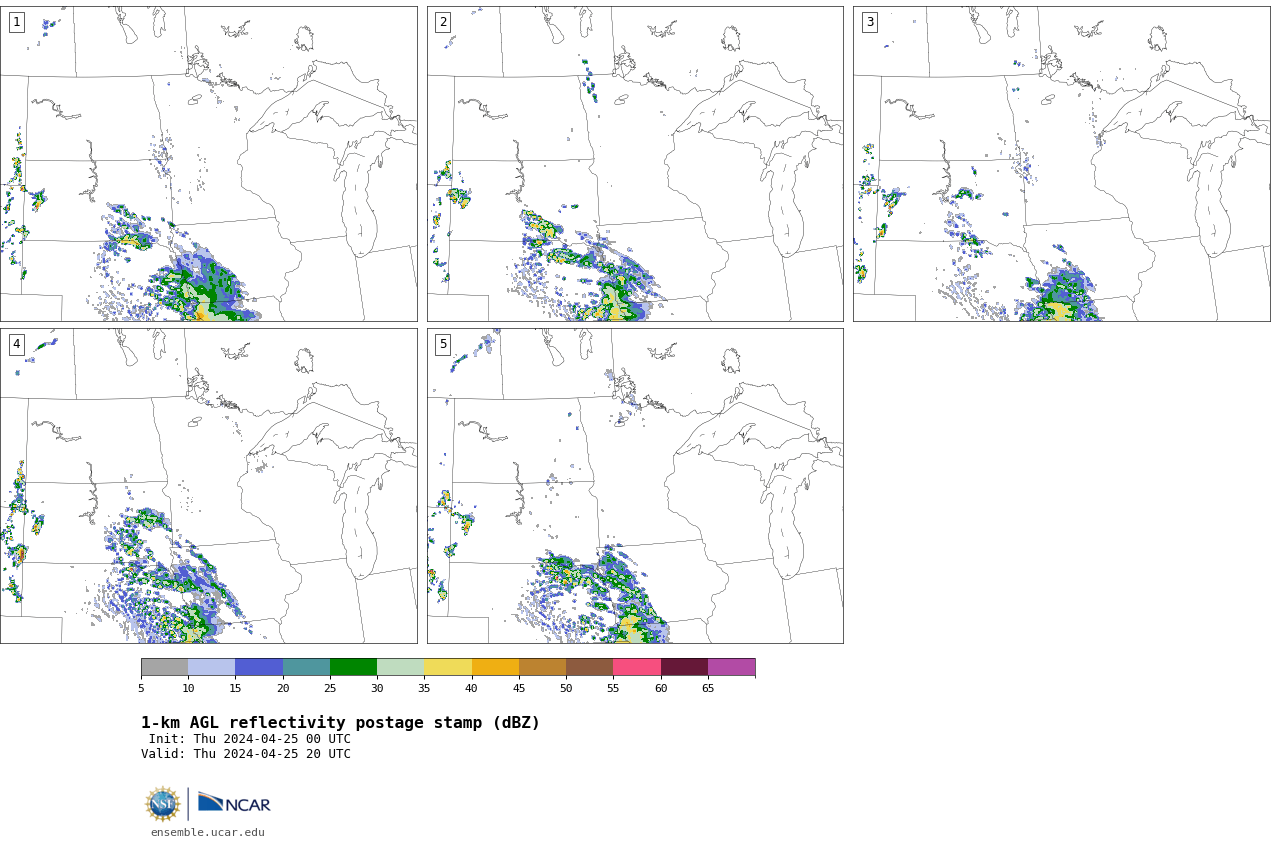
Task: Click the NSF logo icon
Action: [163, 804]
